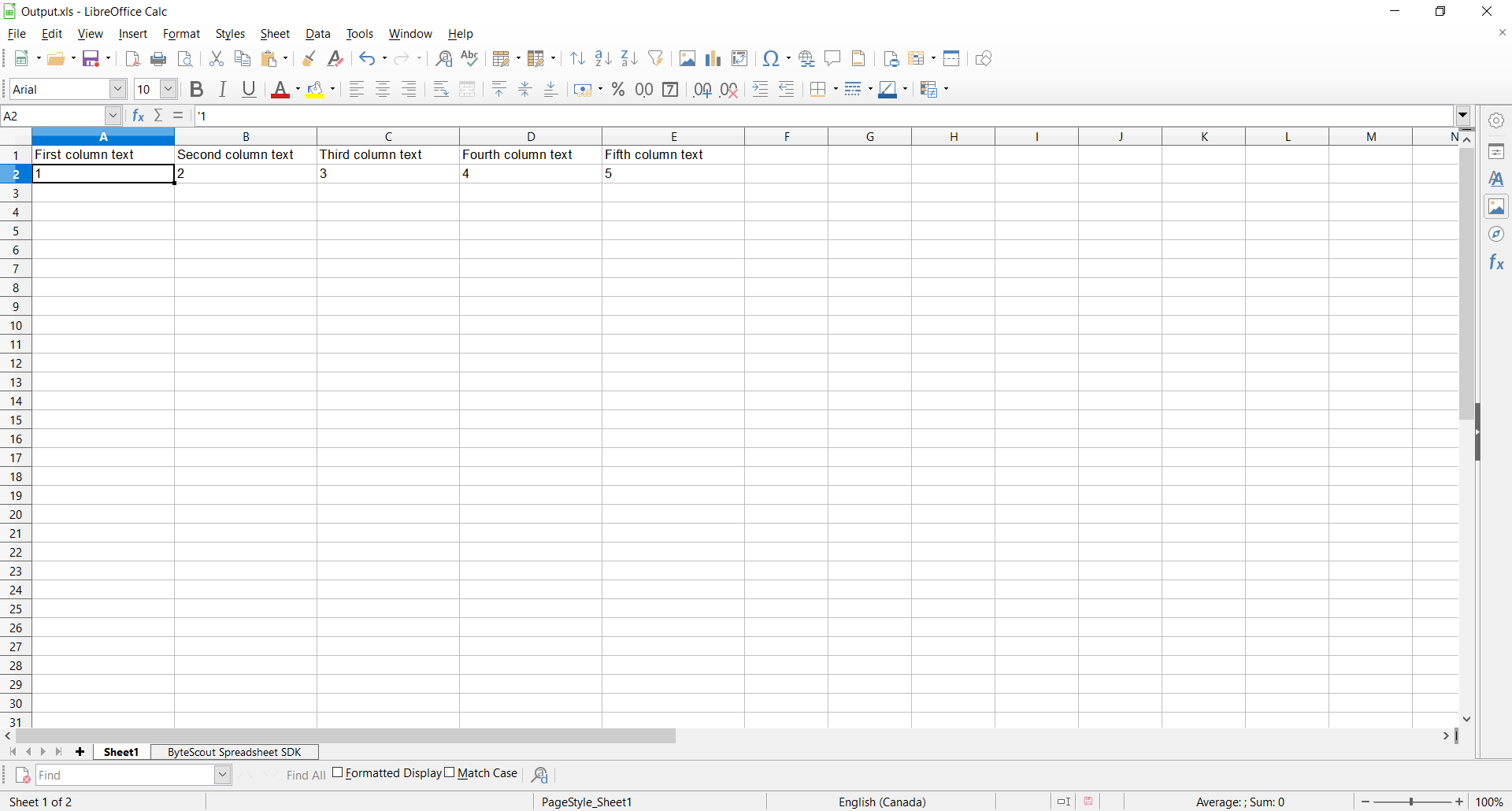
Task: Open the Functions sidebar panel
Action: (x=1497, y=261)
